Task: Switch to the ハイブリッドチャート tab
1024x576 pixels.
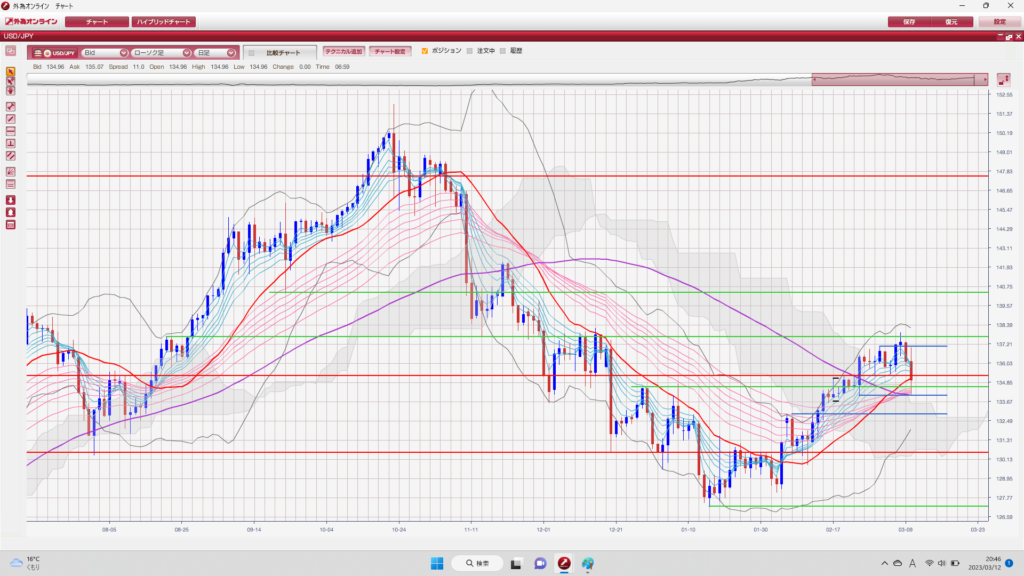Action: coord(163,22)
